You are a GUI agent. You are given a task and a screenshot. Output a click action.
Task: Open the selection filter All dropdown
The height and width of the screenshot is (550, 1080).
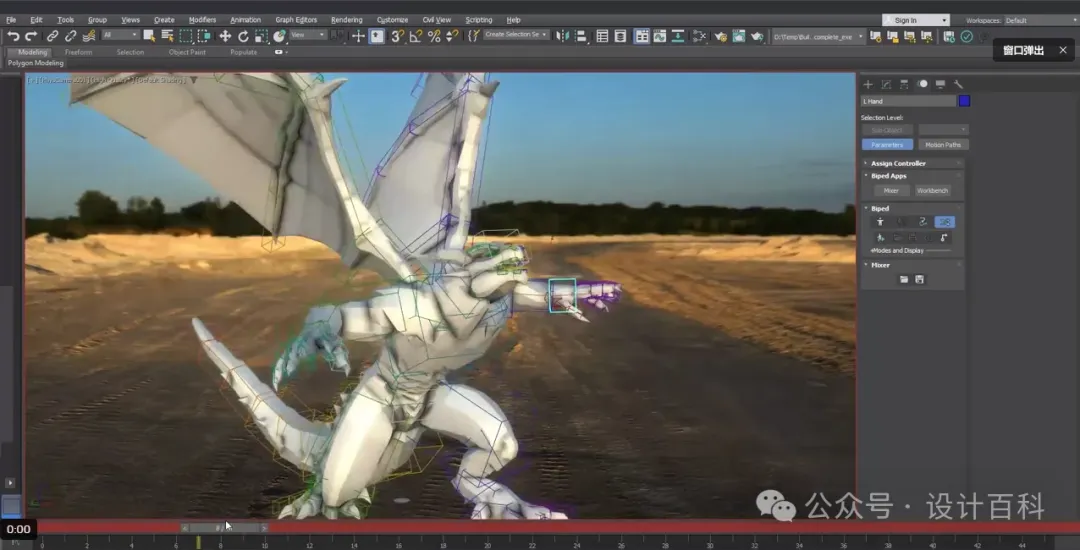click(120, 36)
